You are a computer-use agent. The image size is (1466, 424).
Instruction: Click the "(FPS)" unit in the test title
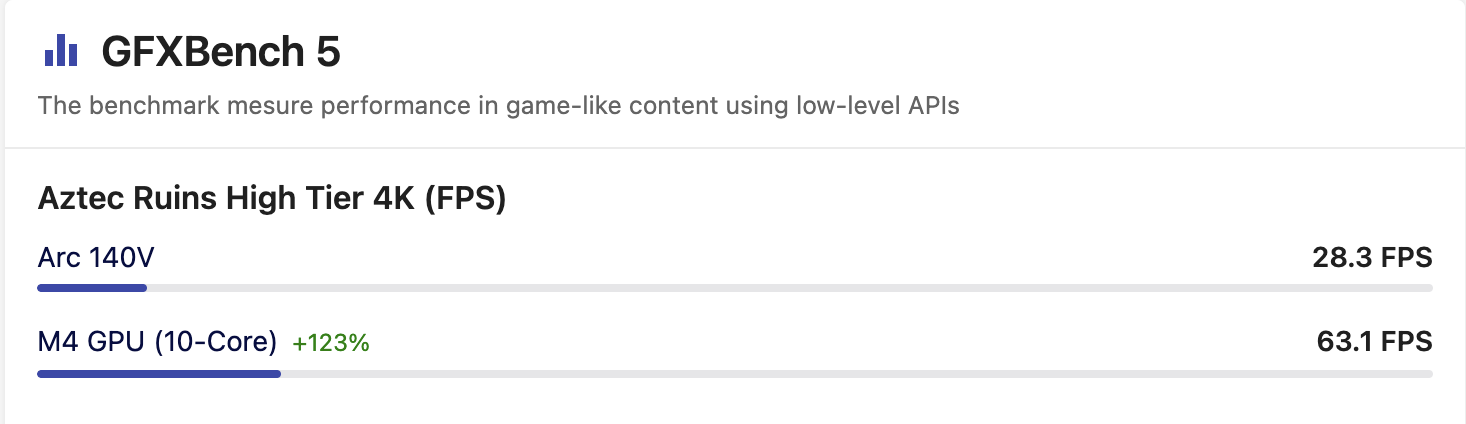click(466, 199)
